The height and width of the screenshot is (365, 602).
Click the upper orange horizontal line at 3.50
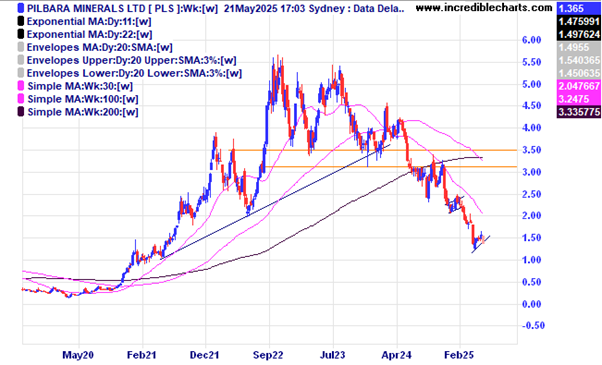point(372,150)
